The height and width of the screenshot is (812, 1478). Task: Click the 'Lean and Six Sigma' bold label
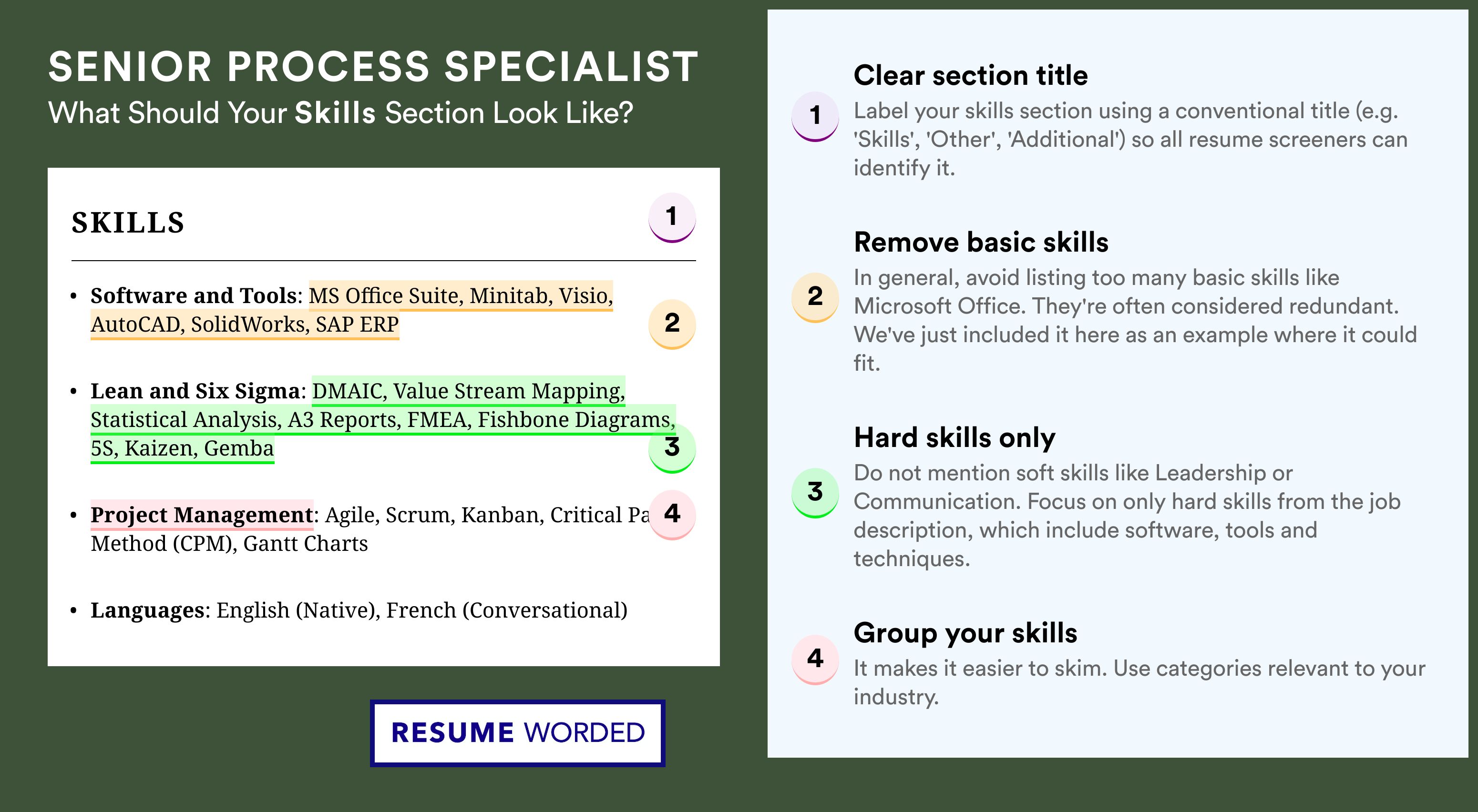195,391
